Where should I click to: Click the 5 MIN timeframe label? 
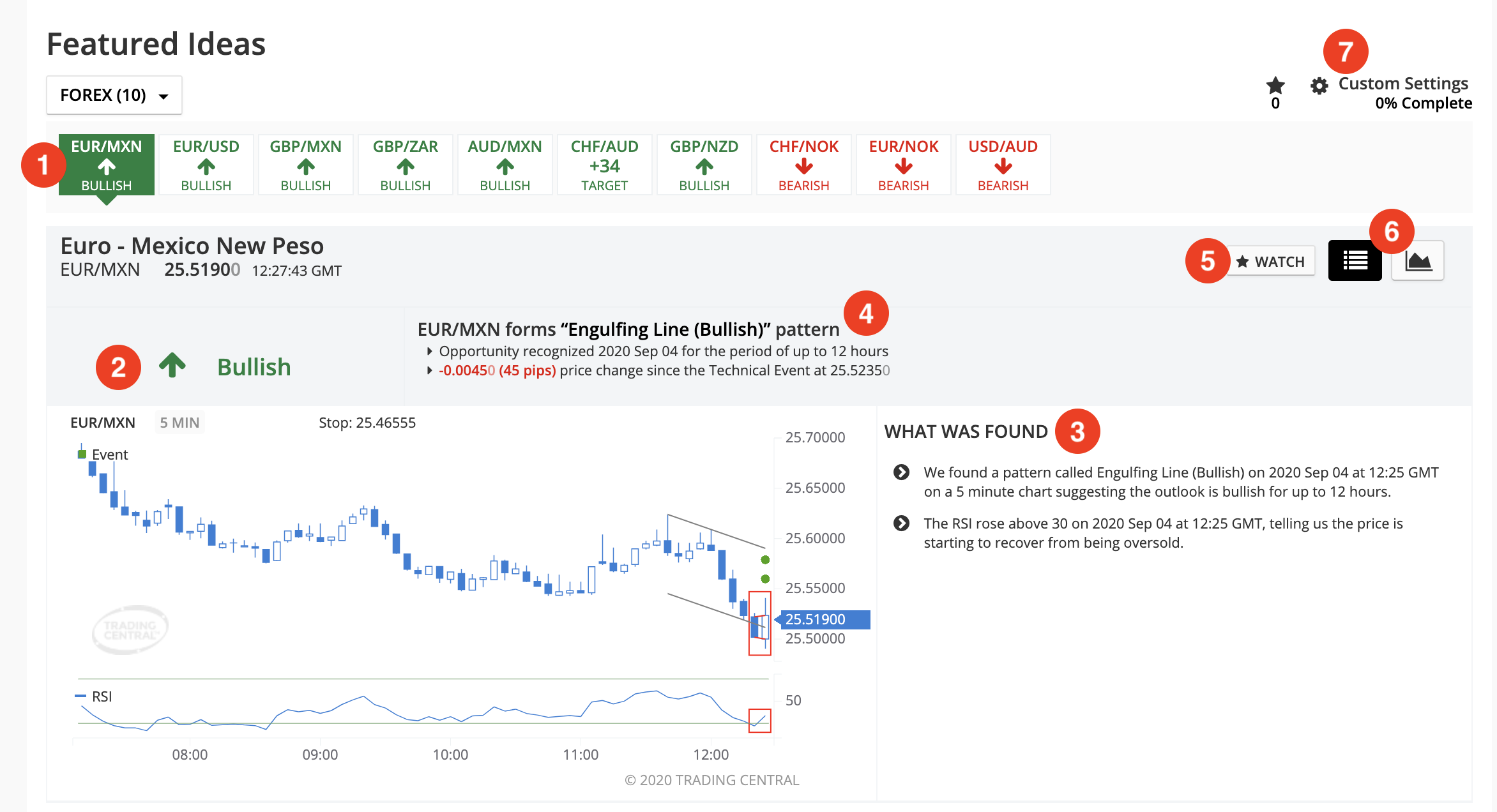tap(179, 423)
